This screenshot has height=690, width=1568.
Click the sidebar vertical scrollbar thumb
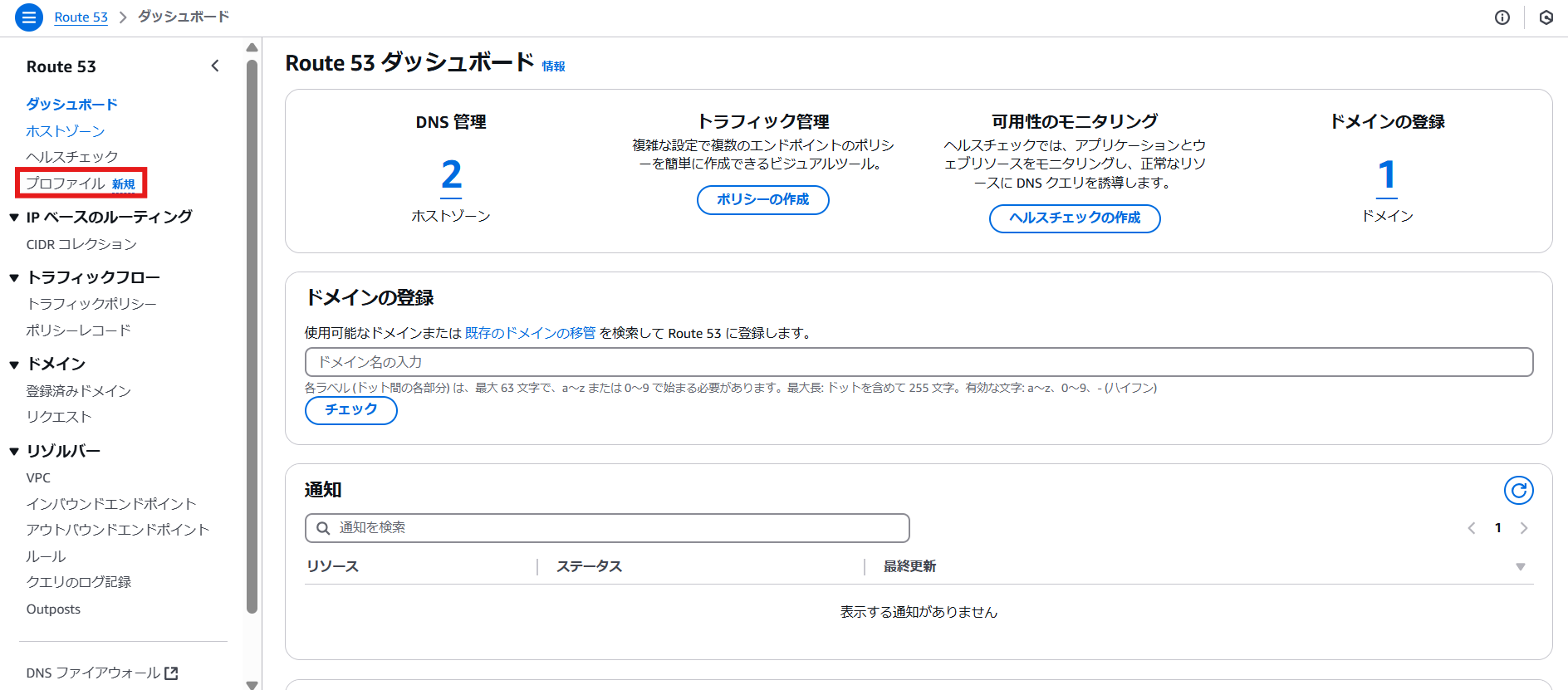point(252,336)
